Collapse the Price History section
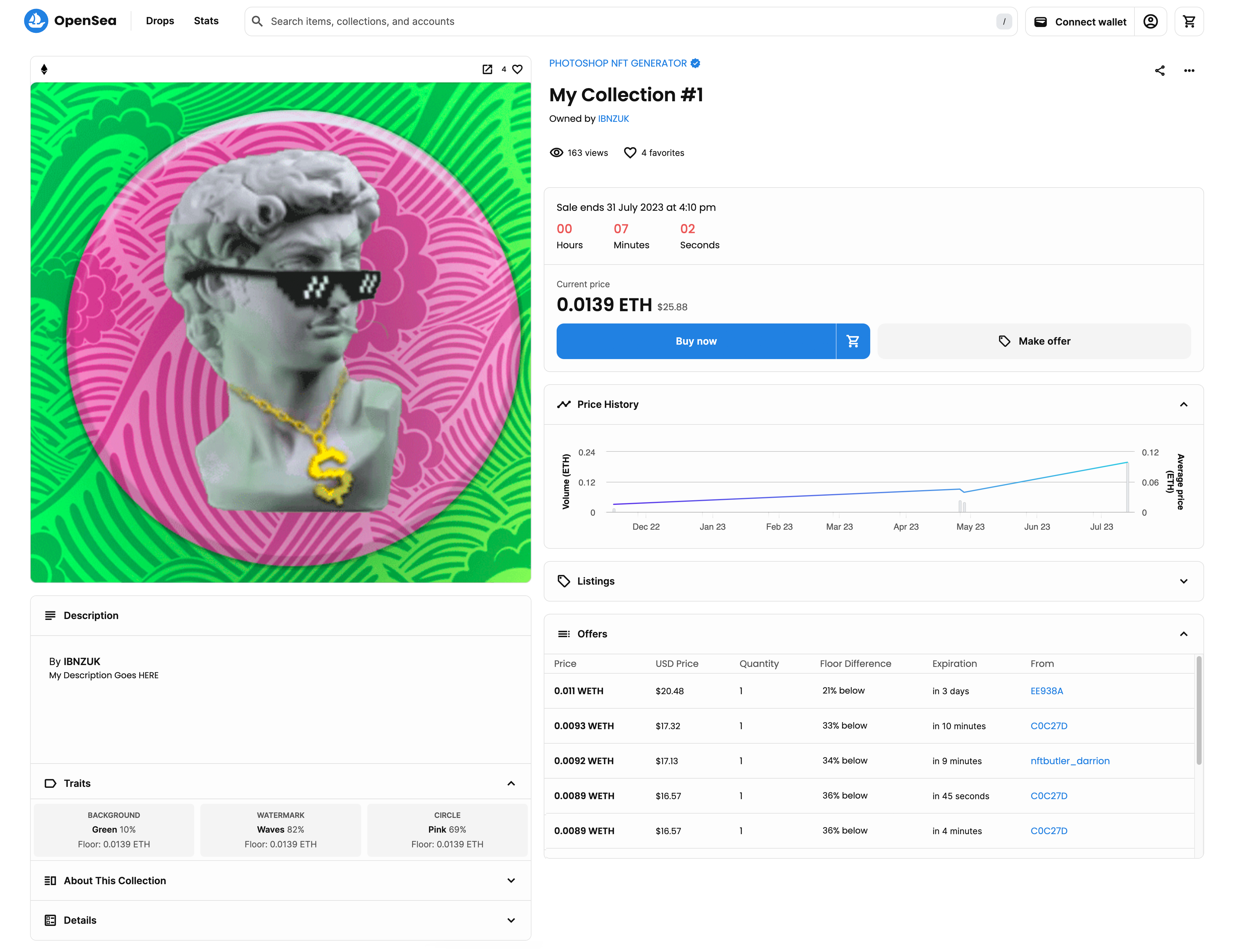The image size is (1236, 952). 1183,405
